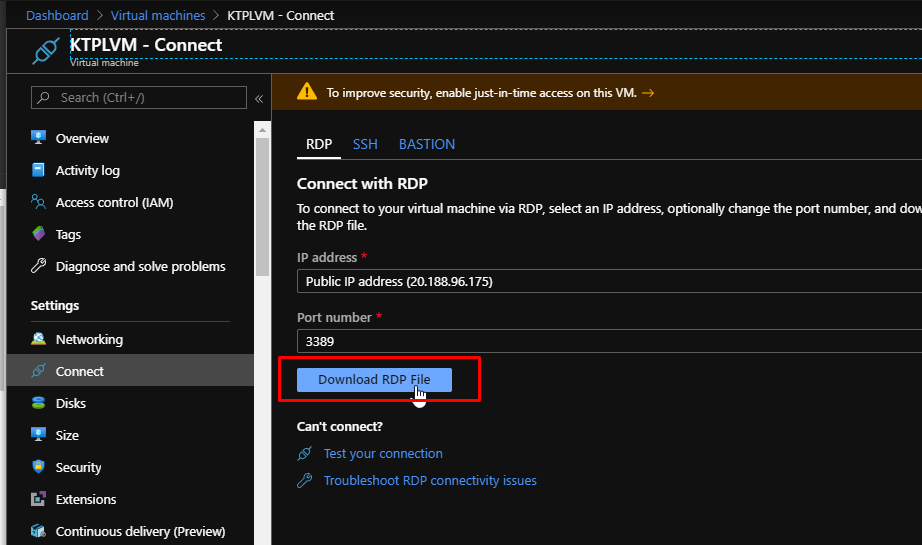Image resolution: width=922 pixels, height=545 pixels.
Task: Click the Can't connect? heading
Action: point(340,426)
